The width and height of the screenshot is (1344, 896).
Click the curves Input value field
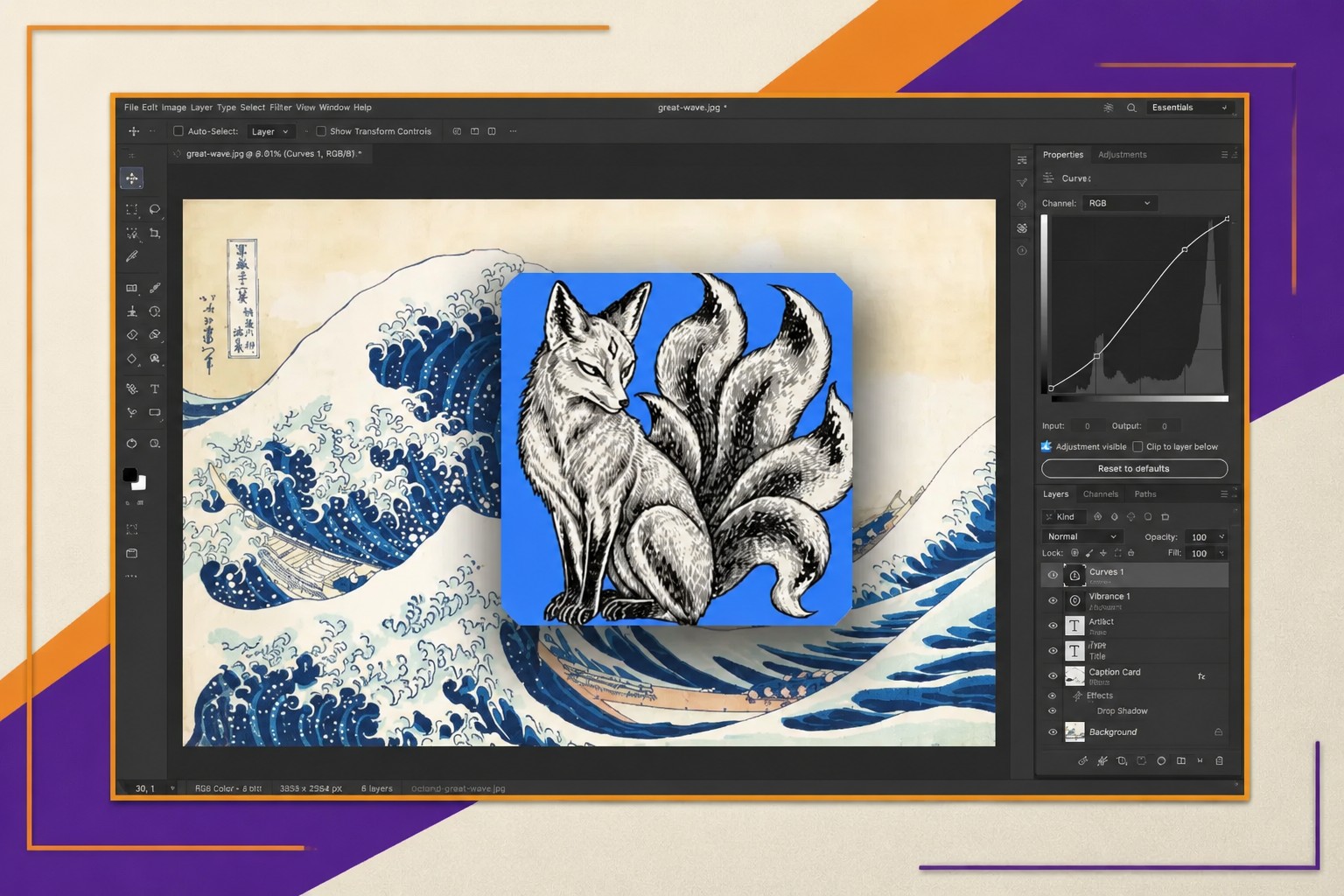click(x=1088, y=426)
